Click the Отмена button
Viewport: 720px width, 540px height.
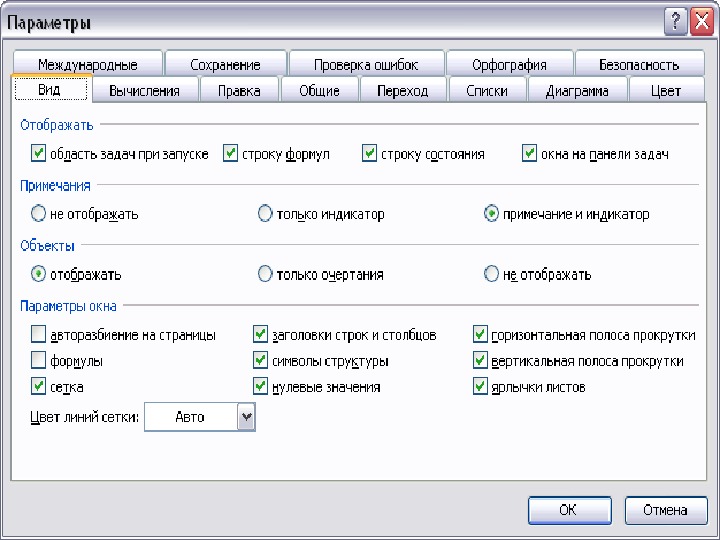(665, 510)
